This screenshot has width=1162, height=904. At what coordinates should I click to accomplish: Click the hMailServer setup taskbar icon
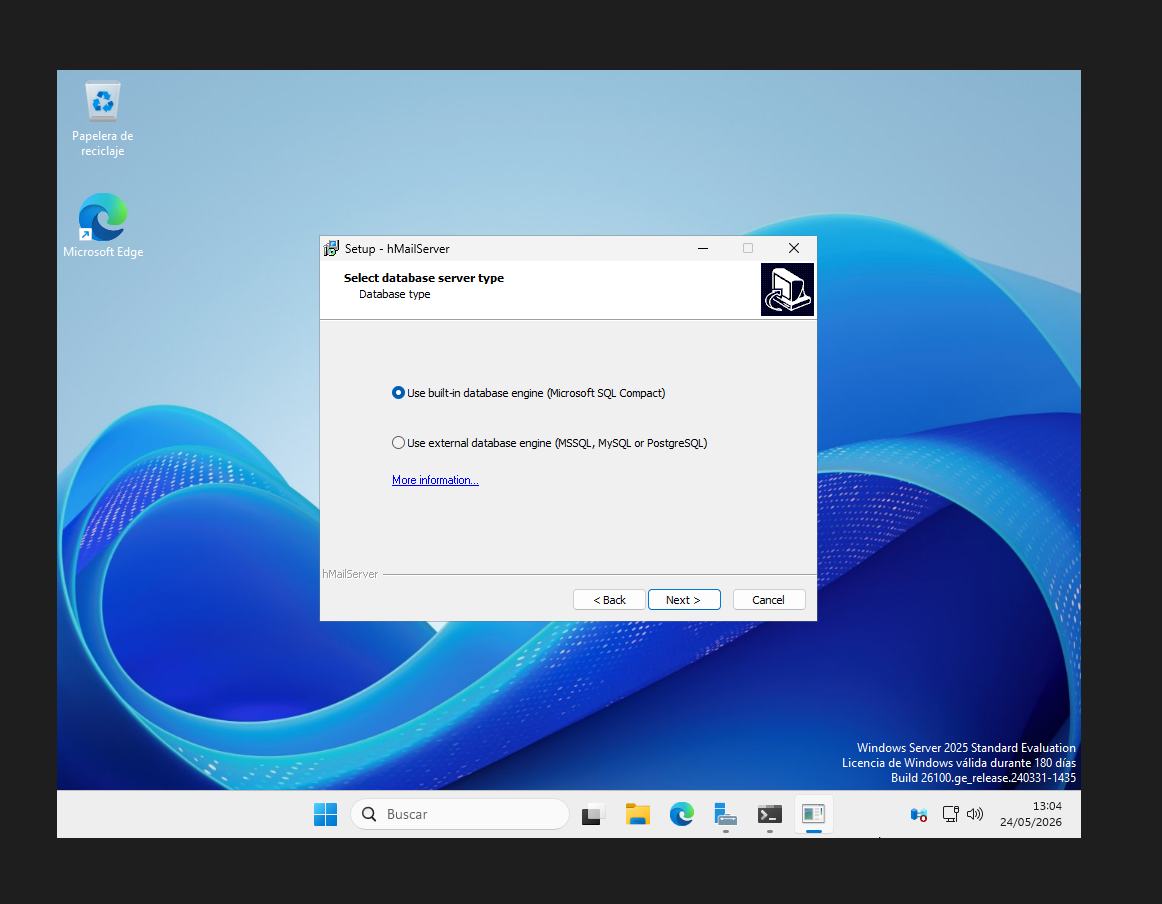(814, 814)
